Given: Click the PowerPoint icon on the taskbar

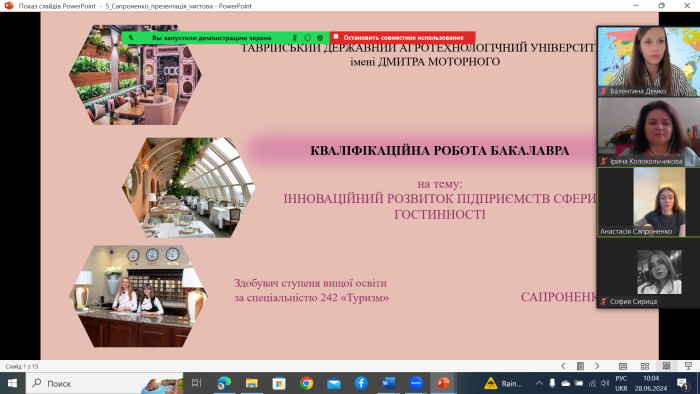Looking at the screenshot, I should [443, 383].
